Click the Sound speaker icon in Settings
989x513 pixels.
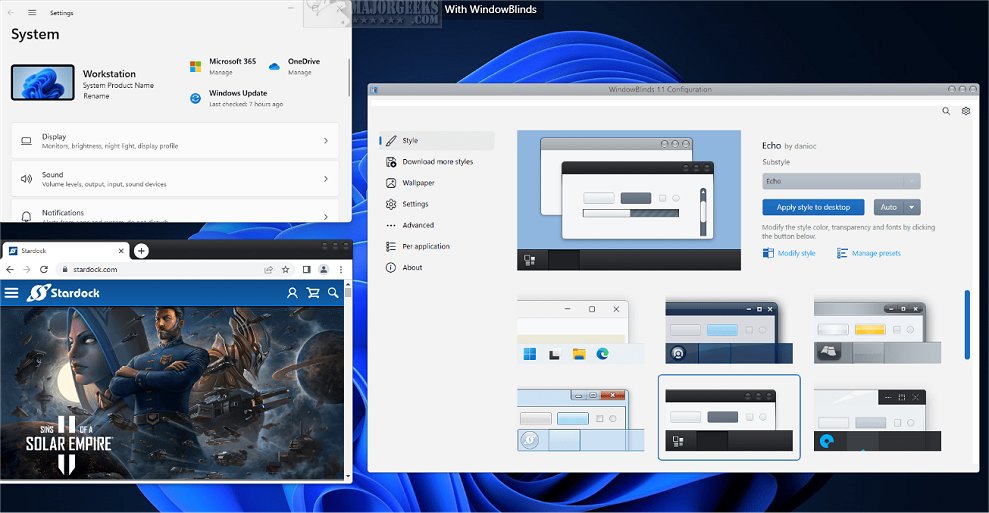point(26,179)
